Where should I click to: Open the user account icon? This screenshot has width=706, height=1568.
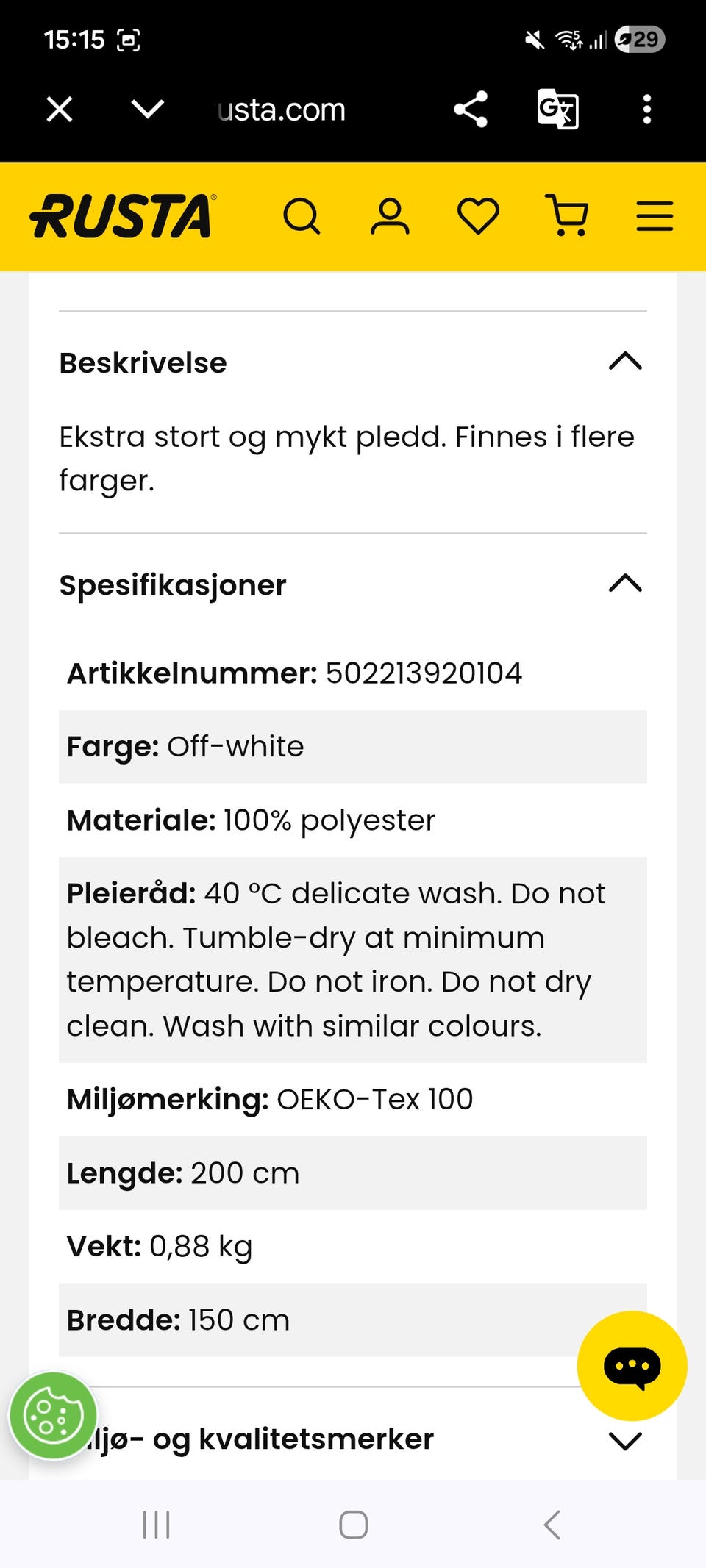pos(390,217)
